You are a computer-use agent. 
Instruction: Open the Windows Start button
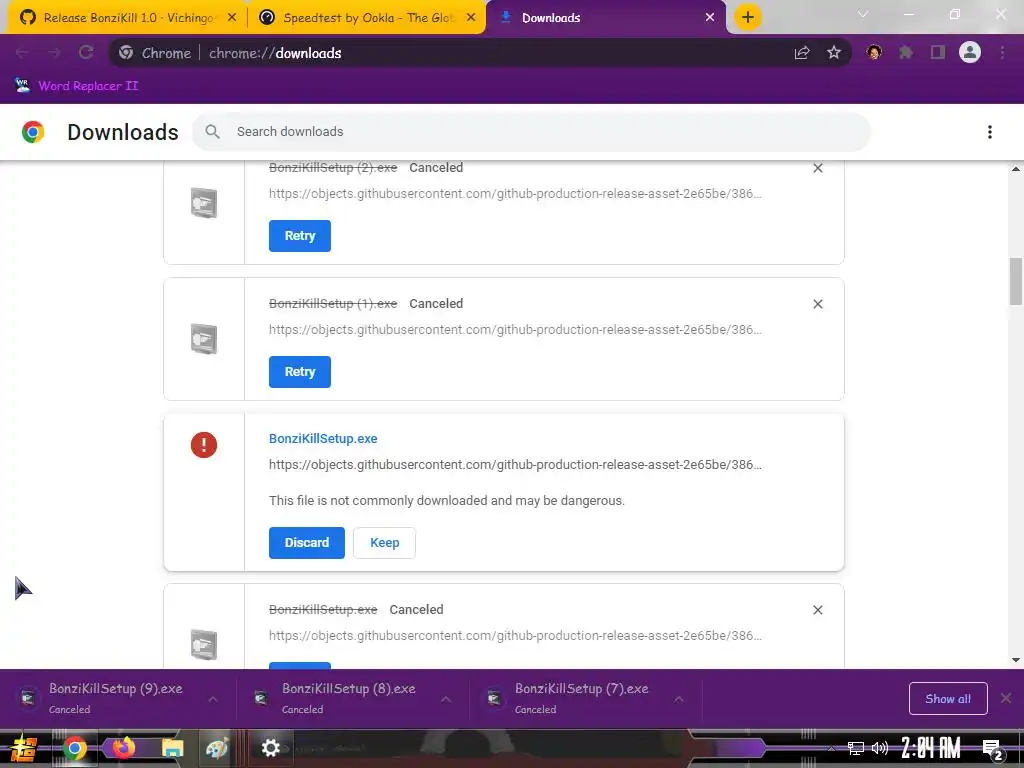click(x=24, y=748)
